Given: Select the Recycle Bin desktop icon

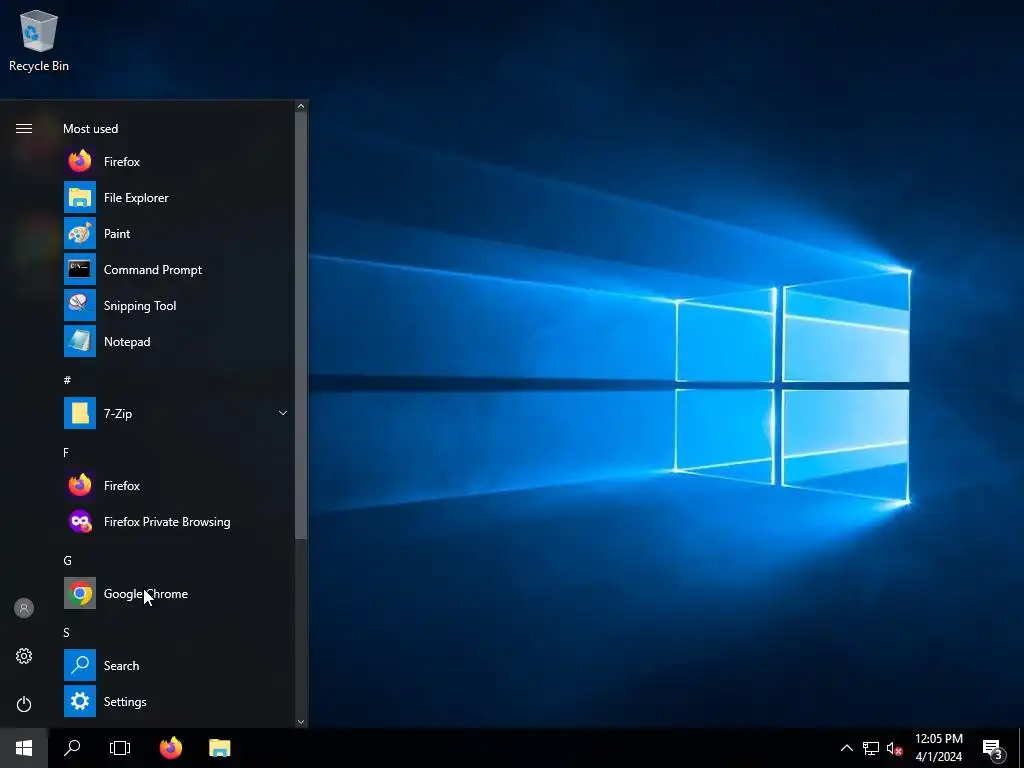Looking at the screenshot, I should pyautogui.click(x=39, y=40).
